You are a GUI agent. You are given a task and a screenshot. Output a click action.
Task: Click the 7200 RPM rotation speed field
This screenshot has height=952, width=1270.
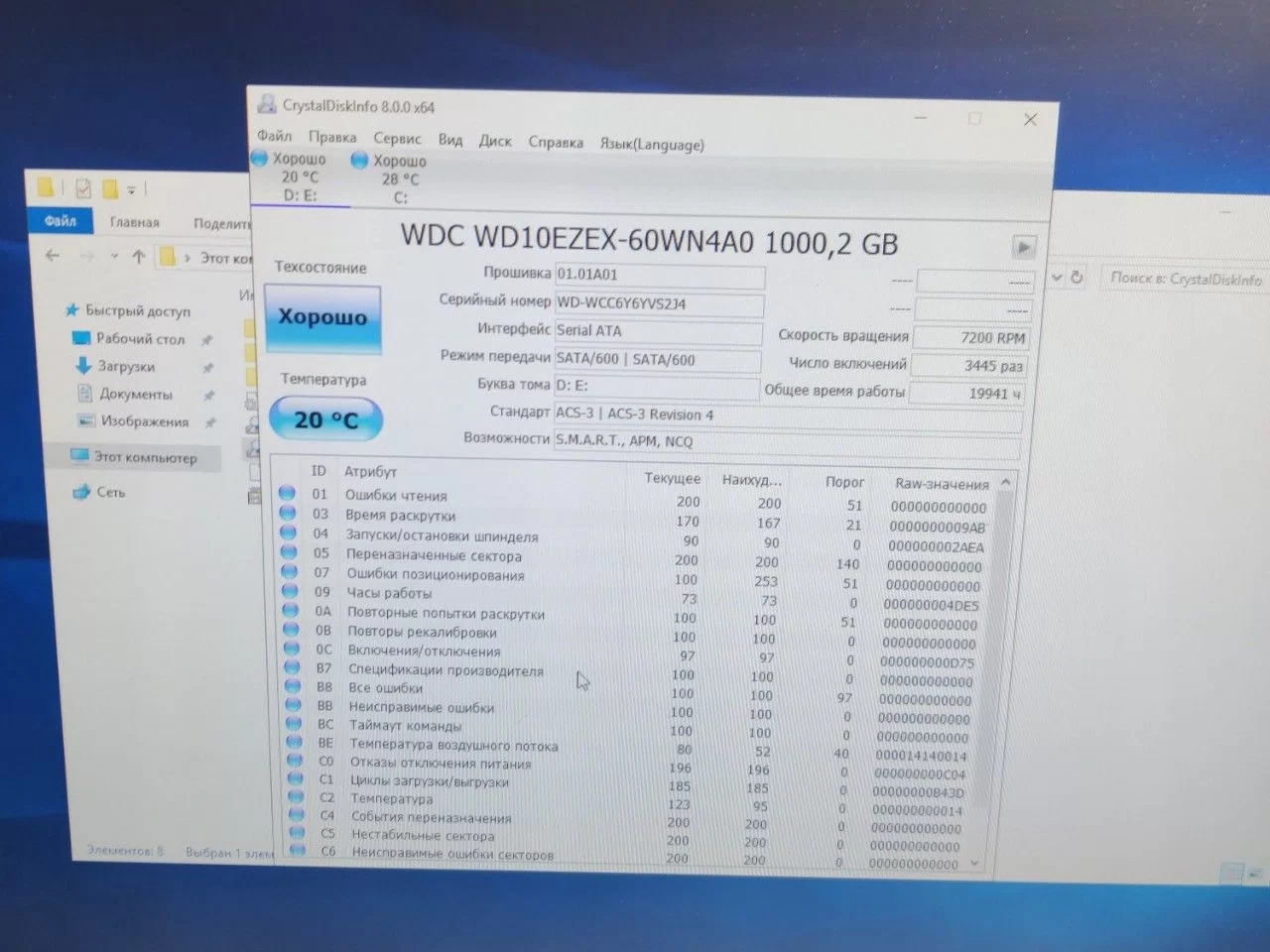pos(970,338)
